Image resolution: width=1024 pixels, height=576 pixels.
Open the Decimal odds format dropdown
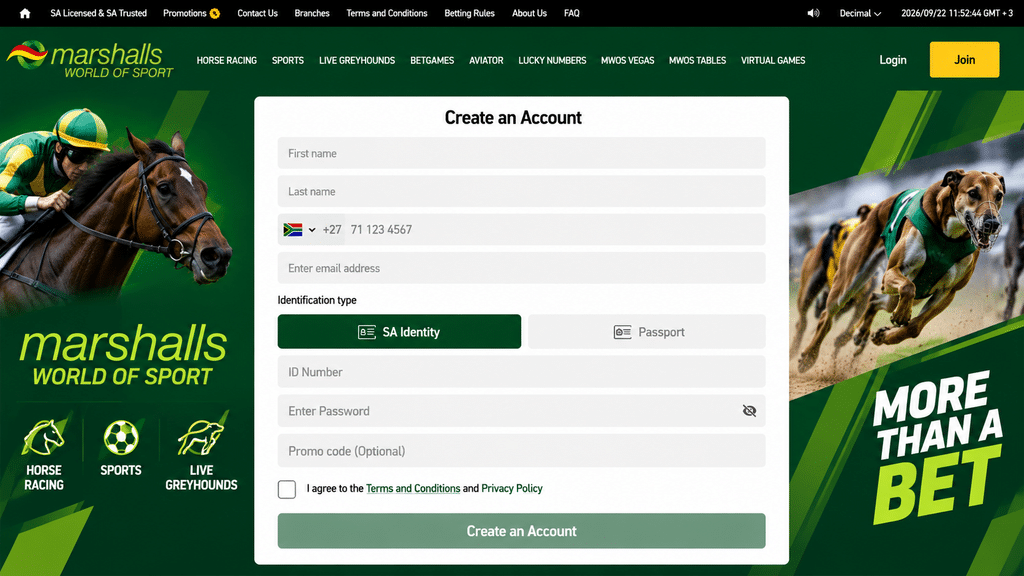pos(860,13)
